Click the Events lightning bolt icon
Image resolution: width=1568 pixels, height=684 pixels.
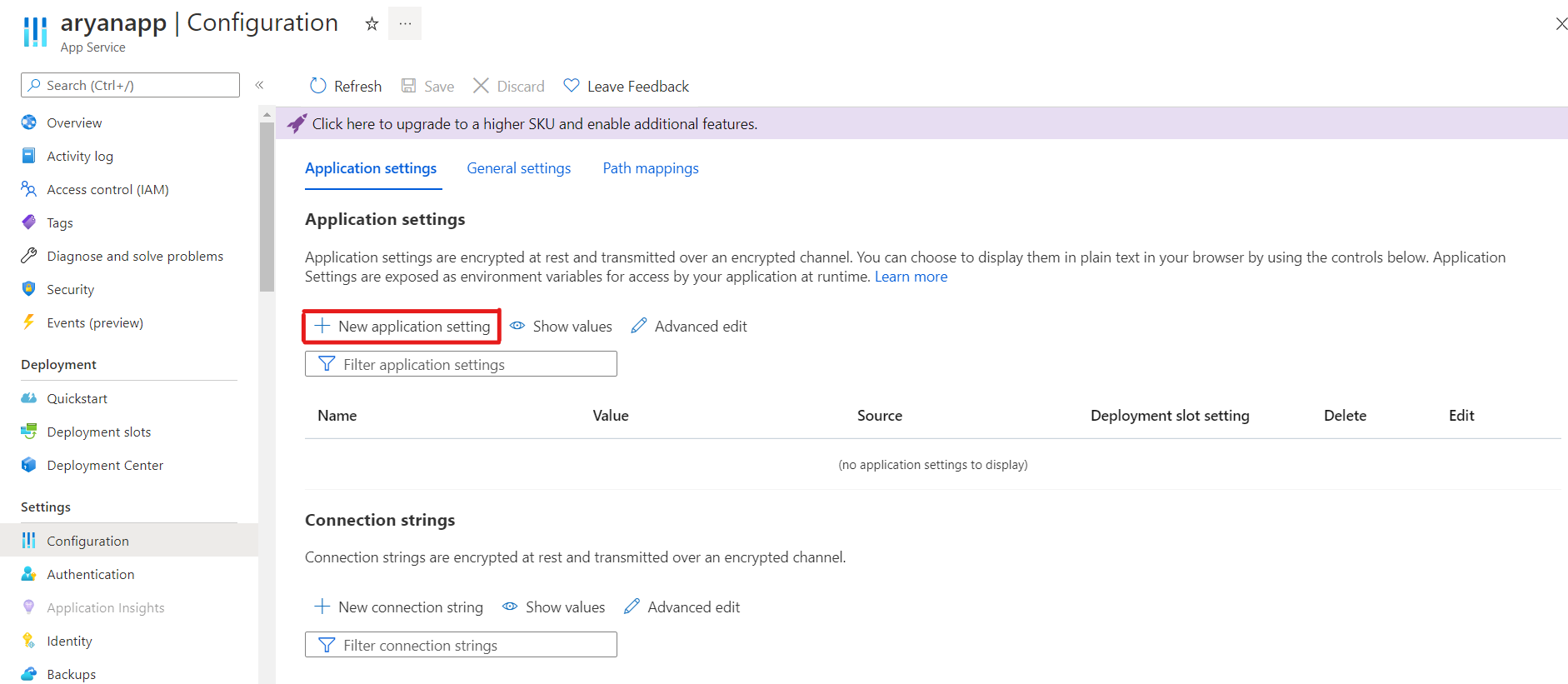28,322
